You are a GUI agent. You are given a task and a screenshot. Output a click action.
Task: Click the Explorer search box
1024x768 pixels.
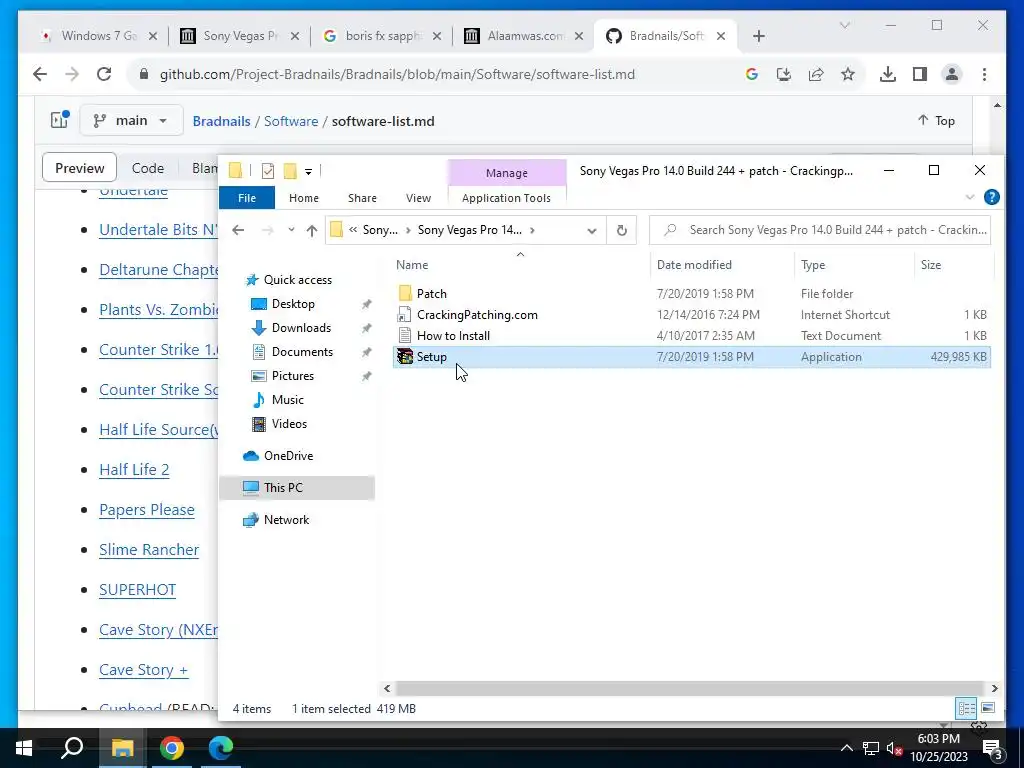(x=820, y=230)
